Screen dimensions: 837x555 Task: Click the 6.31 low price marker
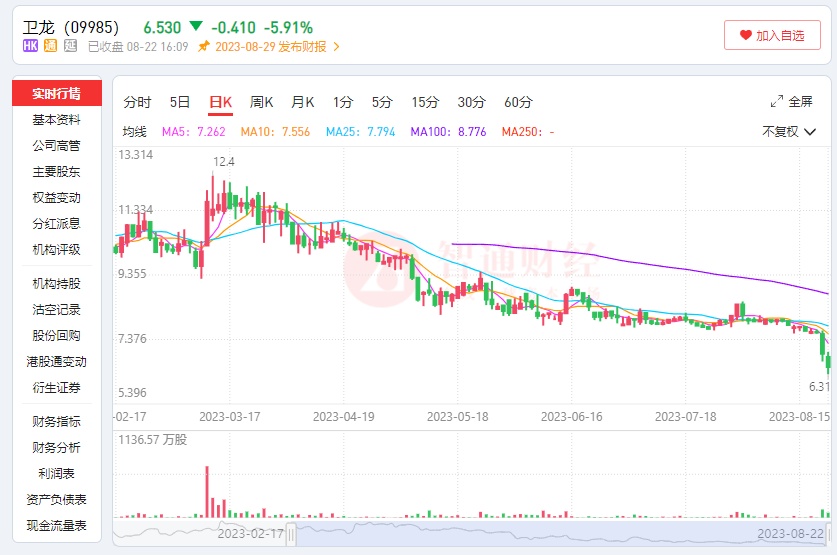point(819,386)
